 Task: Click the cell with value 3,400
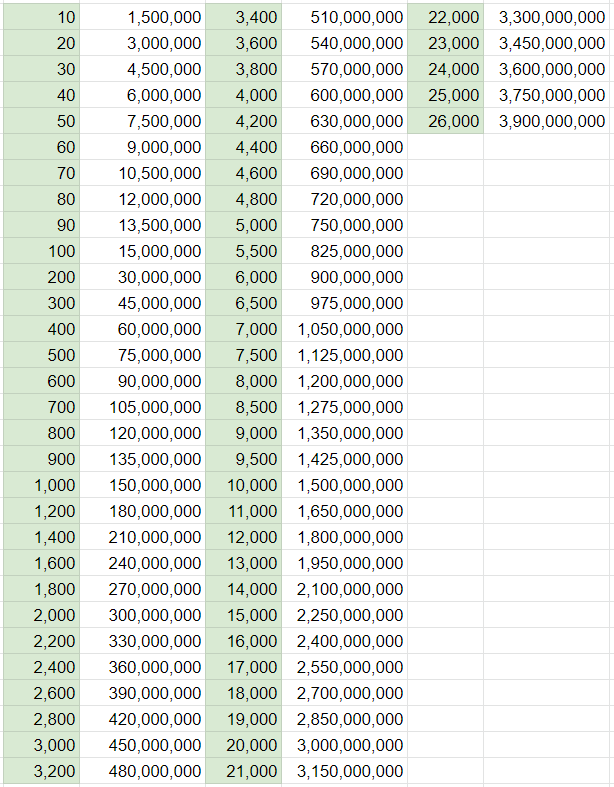[243, 17]
